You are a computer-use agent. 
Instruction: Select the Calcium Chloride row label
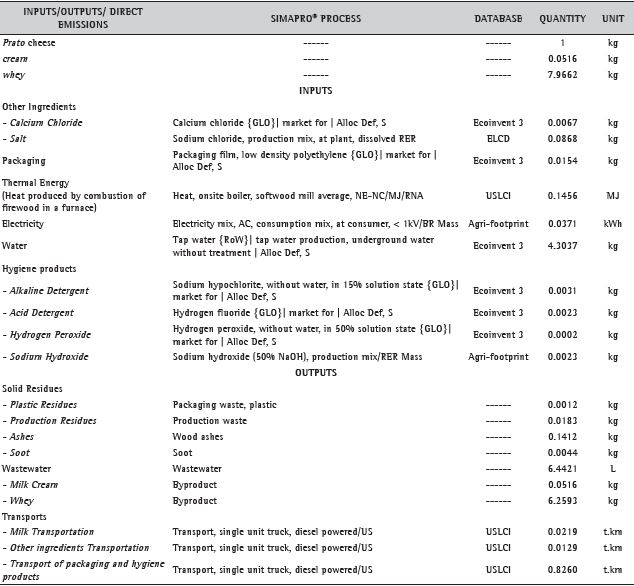click(x=44, y=123)
